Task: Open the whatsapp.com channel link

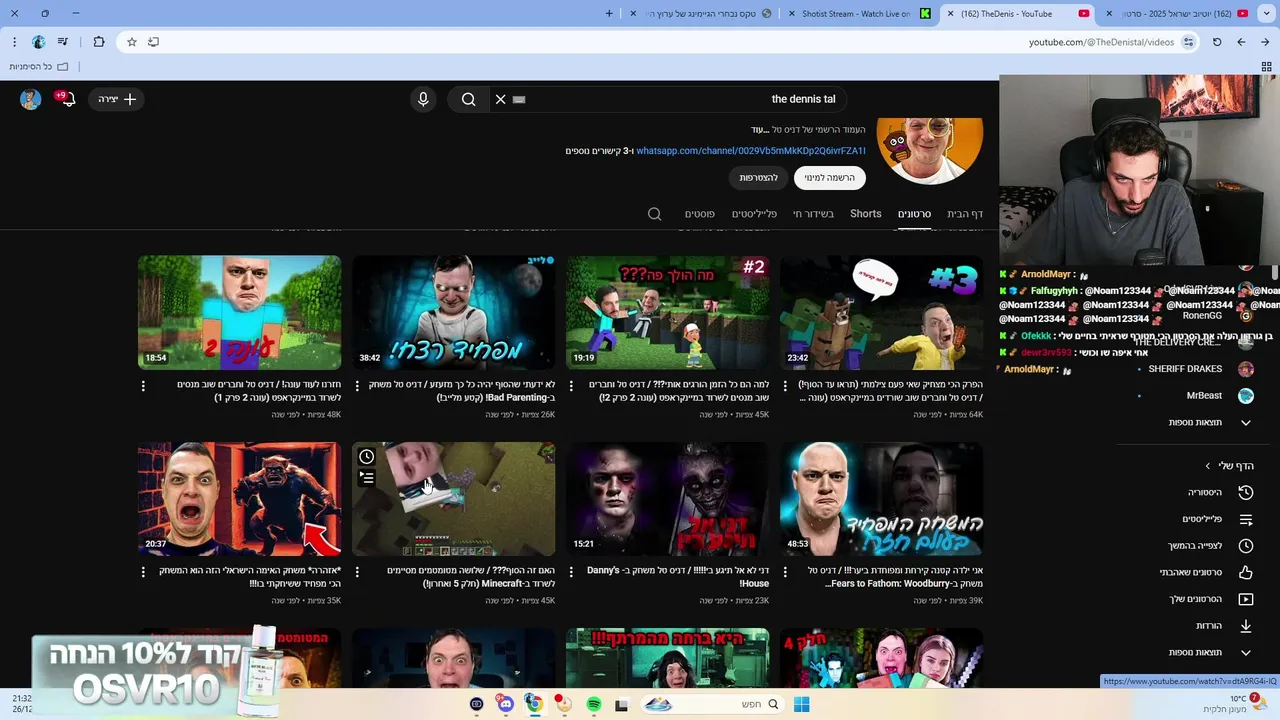Action: [750, 151]
